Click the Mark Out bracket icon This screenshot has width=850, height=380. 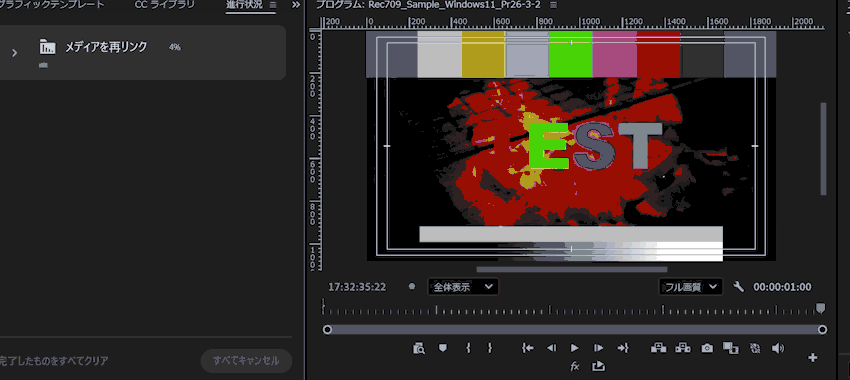coord(490,348)
